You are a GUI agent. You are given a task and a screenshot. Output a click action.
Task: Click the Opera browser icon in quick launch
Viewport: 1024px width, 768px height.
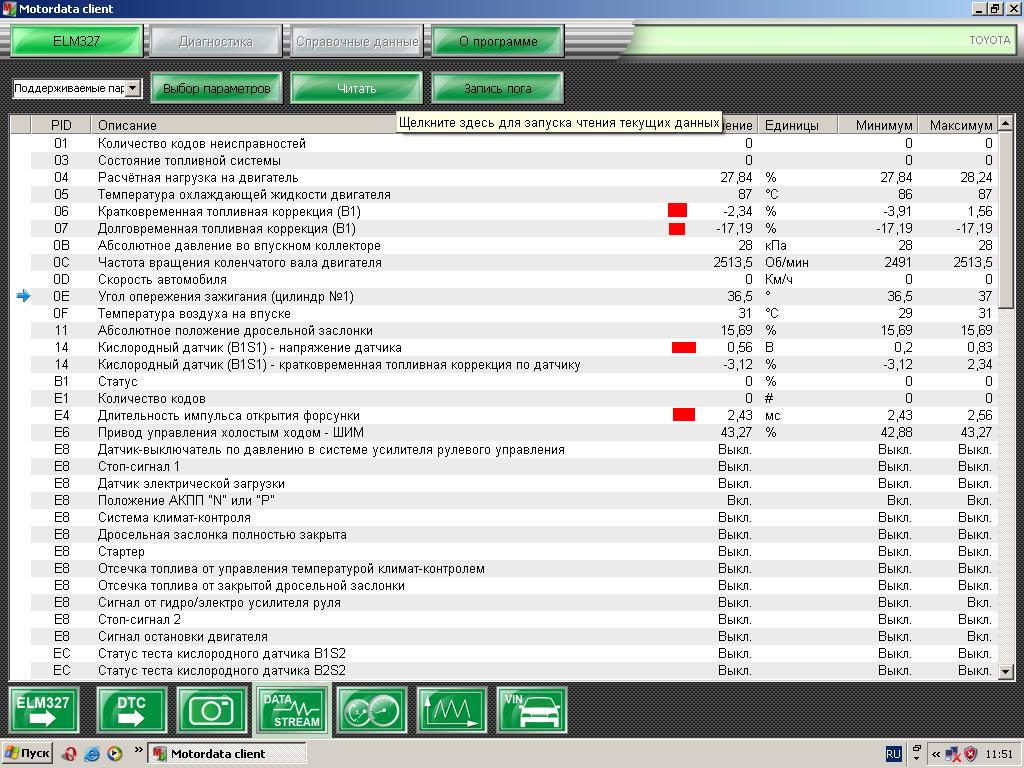tap(69, 754)
